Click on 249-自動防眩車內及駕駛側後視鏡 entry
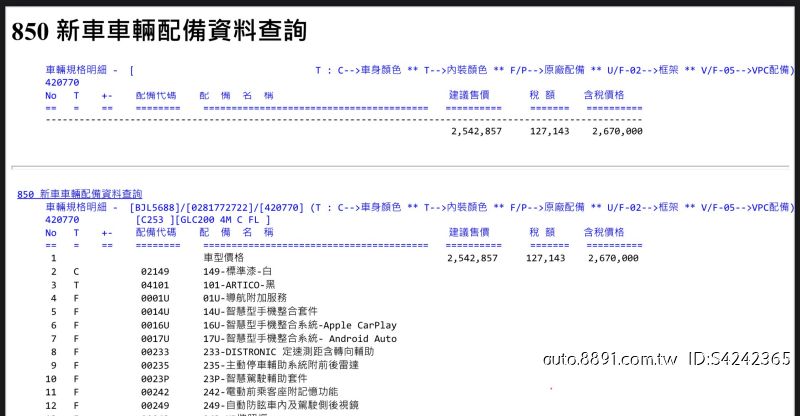This screenshot has width=800, height=416. click(x=281, y=405)
